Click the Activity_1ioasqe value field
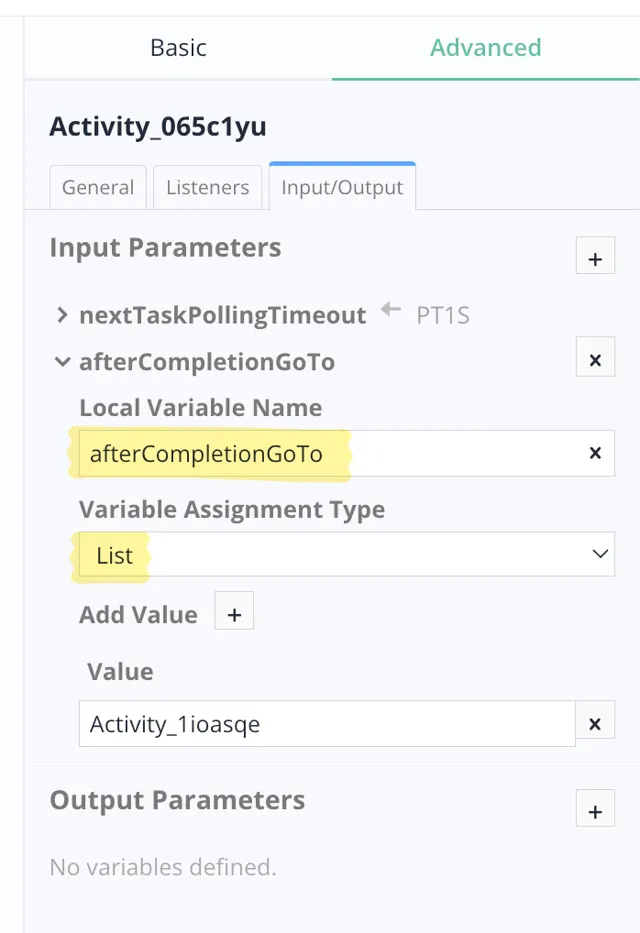This screenshot has height=933, width=640. pyautogui.click(x=327, y=724)
